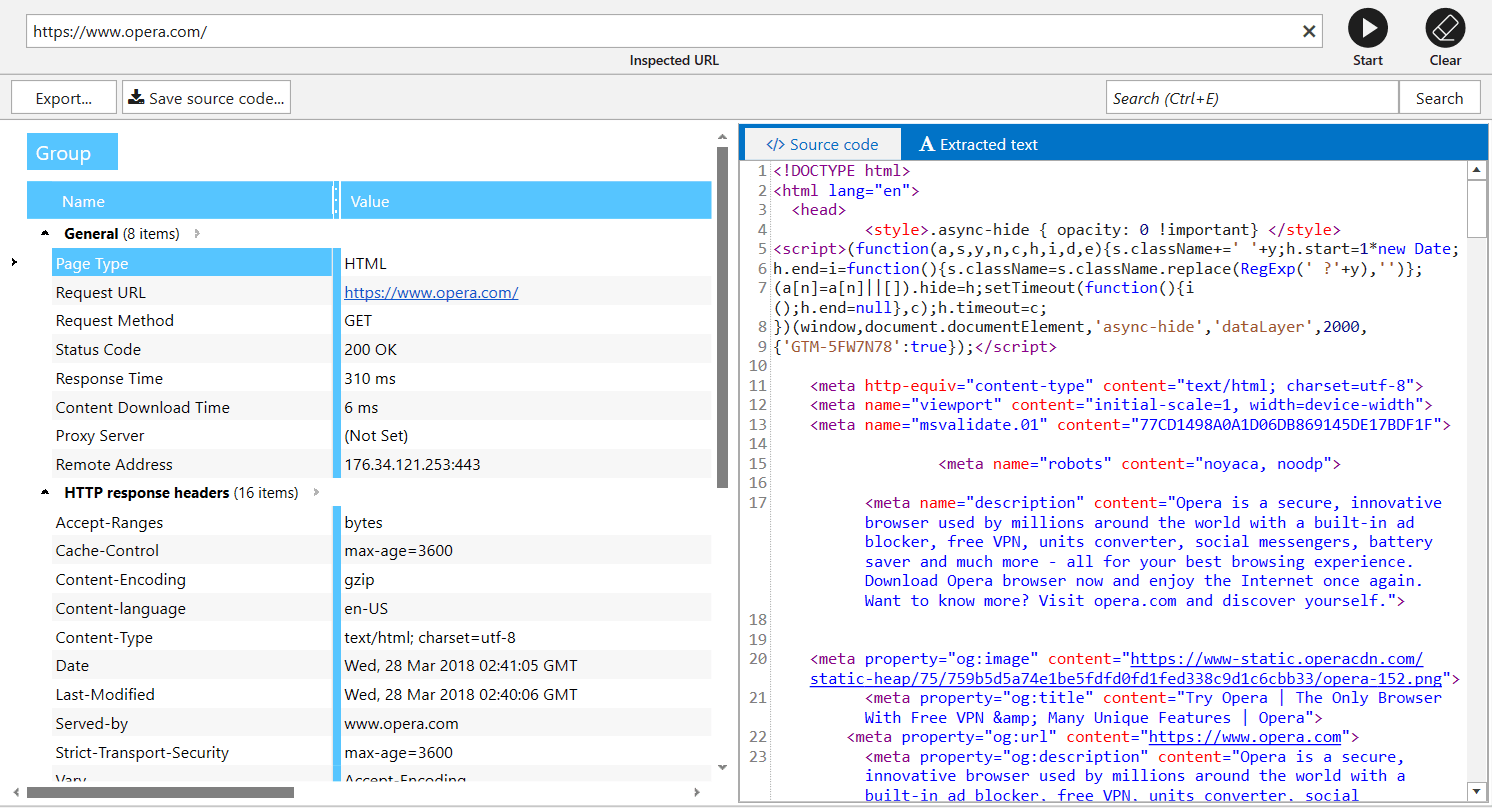Select the Content-Type header row

tap(382, 638)
